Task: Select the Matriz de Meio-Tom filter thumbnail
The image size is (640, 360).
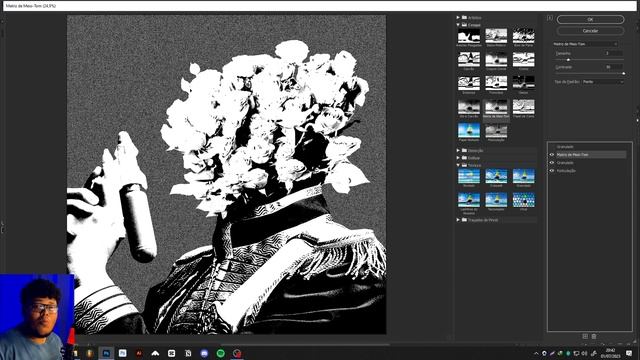Action: pyautogui.click(x=496, y=107)
